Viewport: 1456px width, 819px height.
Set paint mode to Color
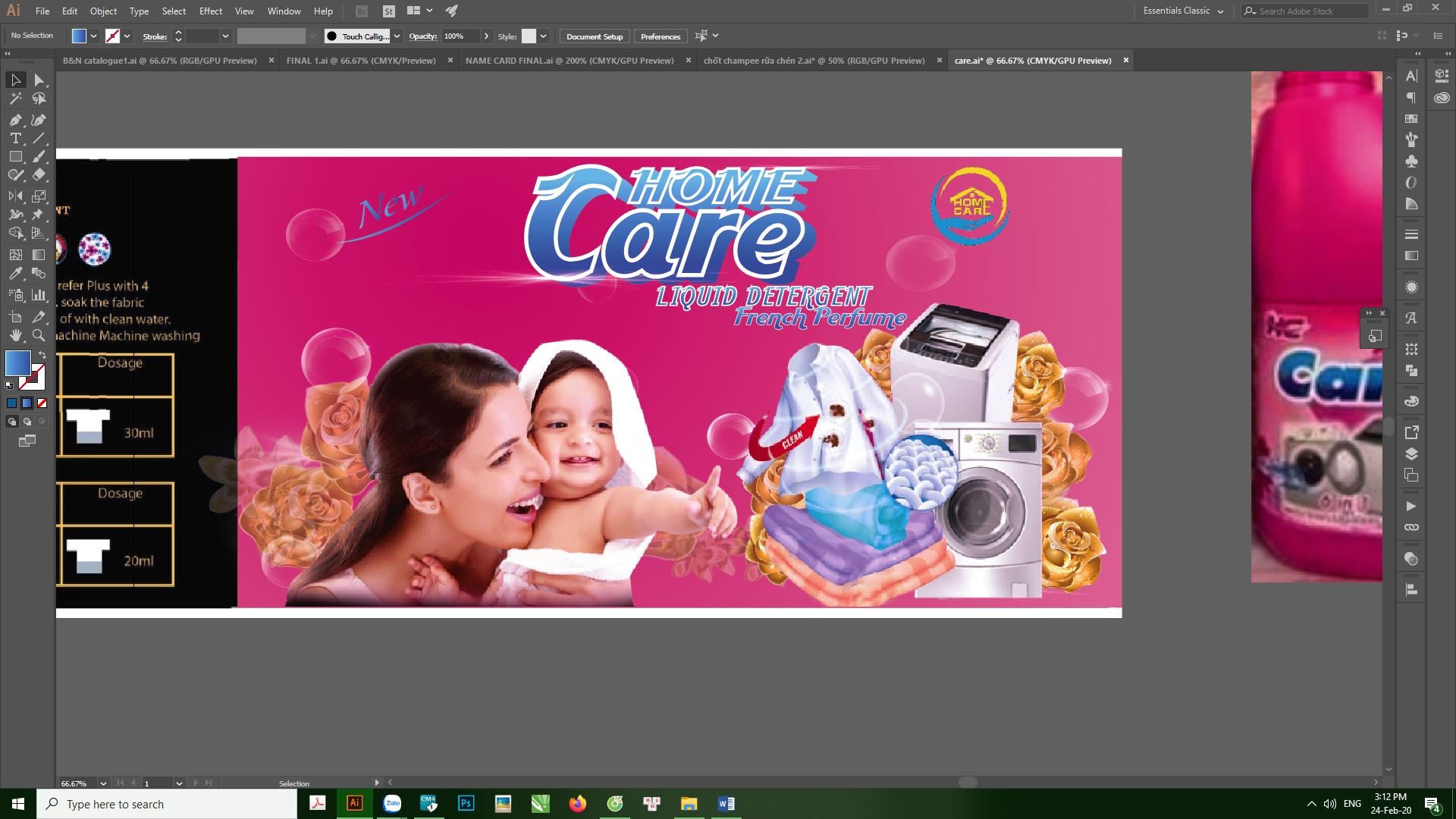pyautogui.click(x=11, y=403)
